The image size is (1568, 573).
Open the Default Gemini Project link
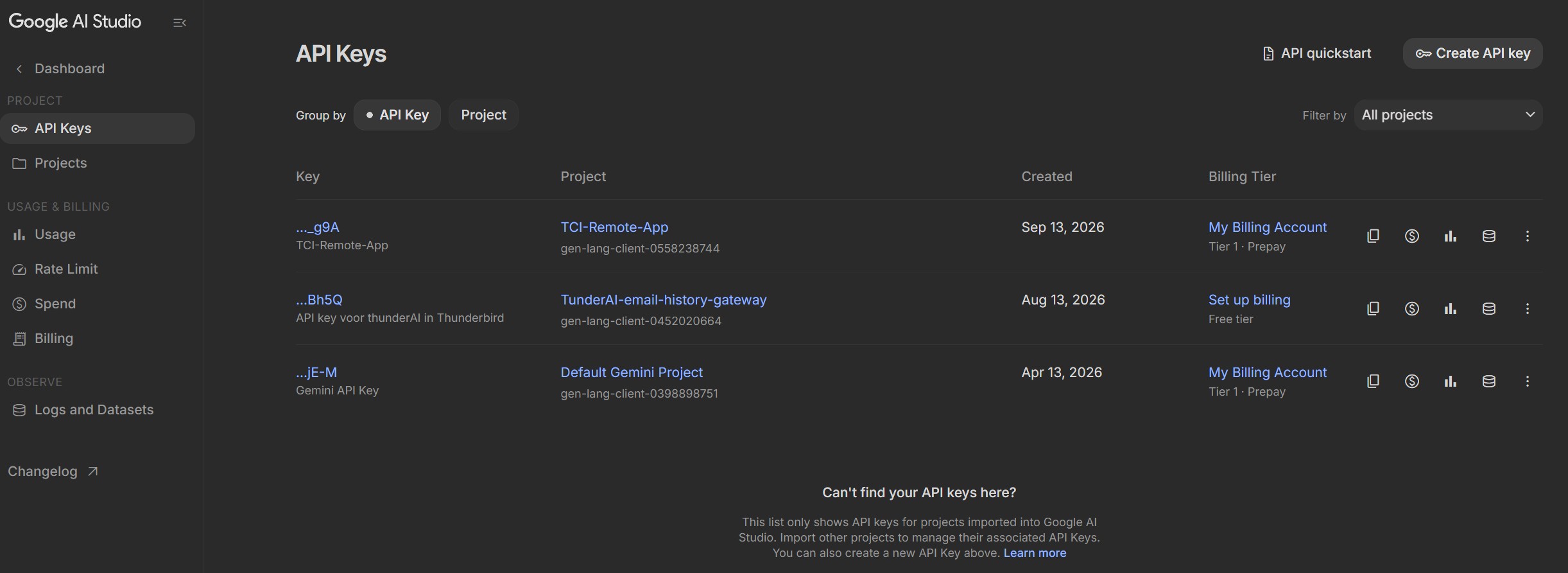[632, 373]
